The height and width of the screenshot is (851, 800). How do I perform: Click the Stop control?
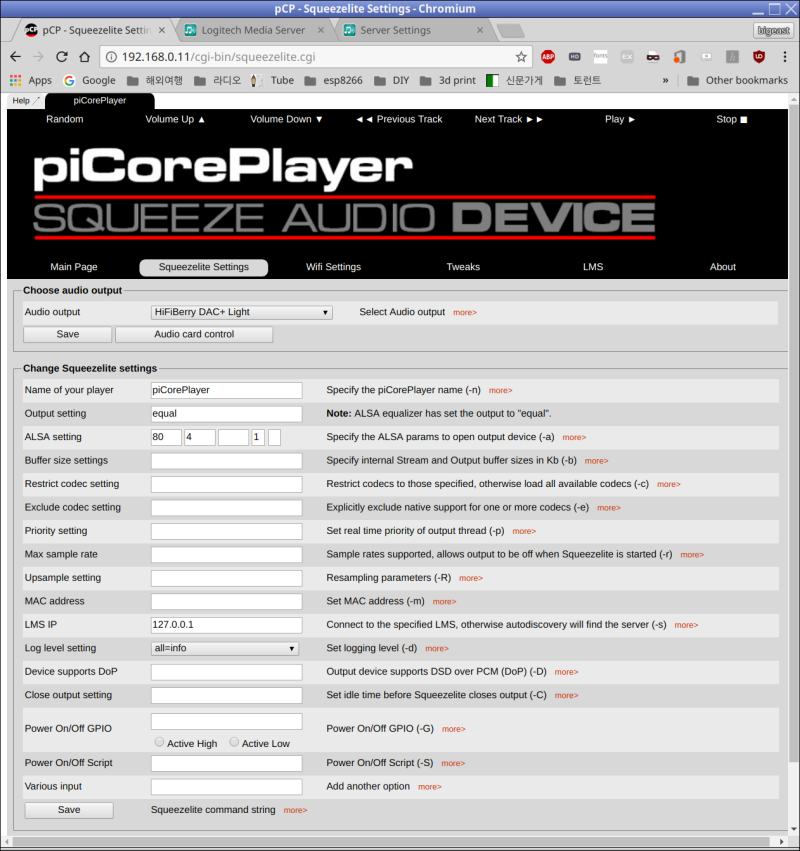(x=732, y=119)
